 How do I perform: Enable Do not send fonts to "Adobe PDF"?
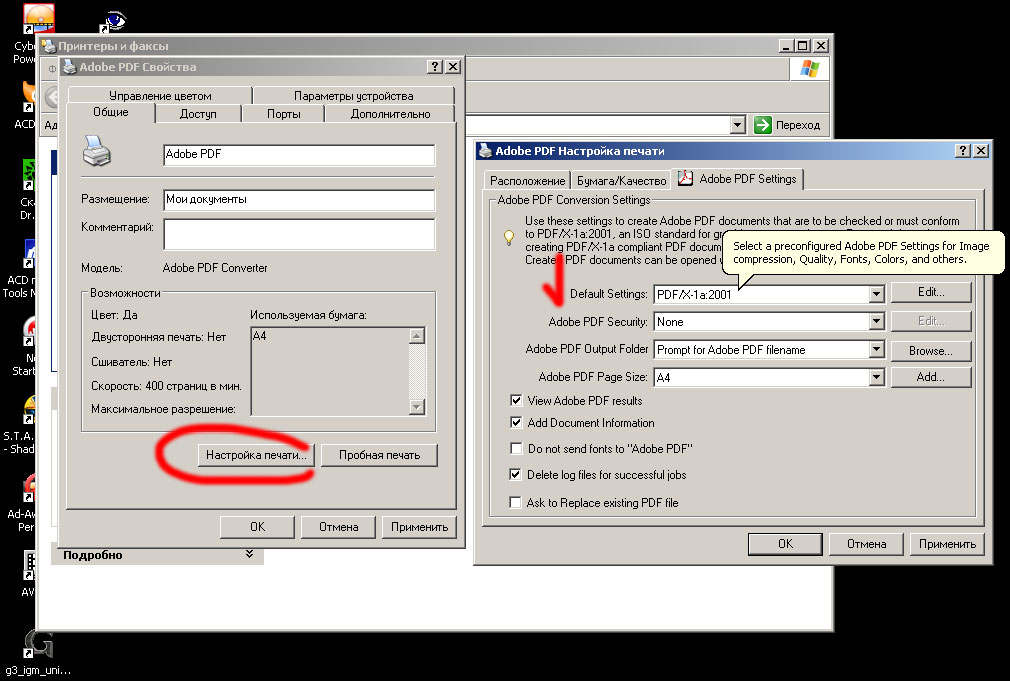[516, 448]
